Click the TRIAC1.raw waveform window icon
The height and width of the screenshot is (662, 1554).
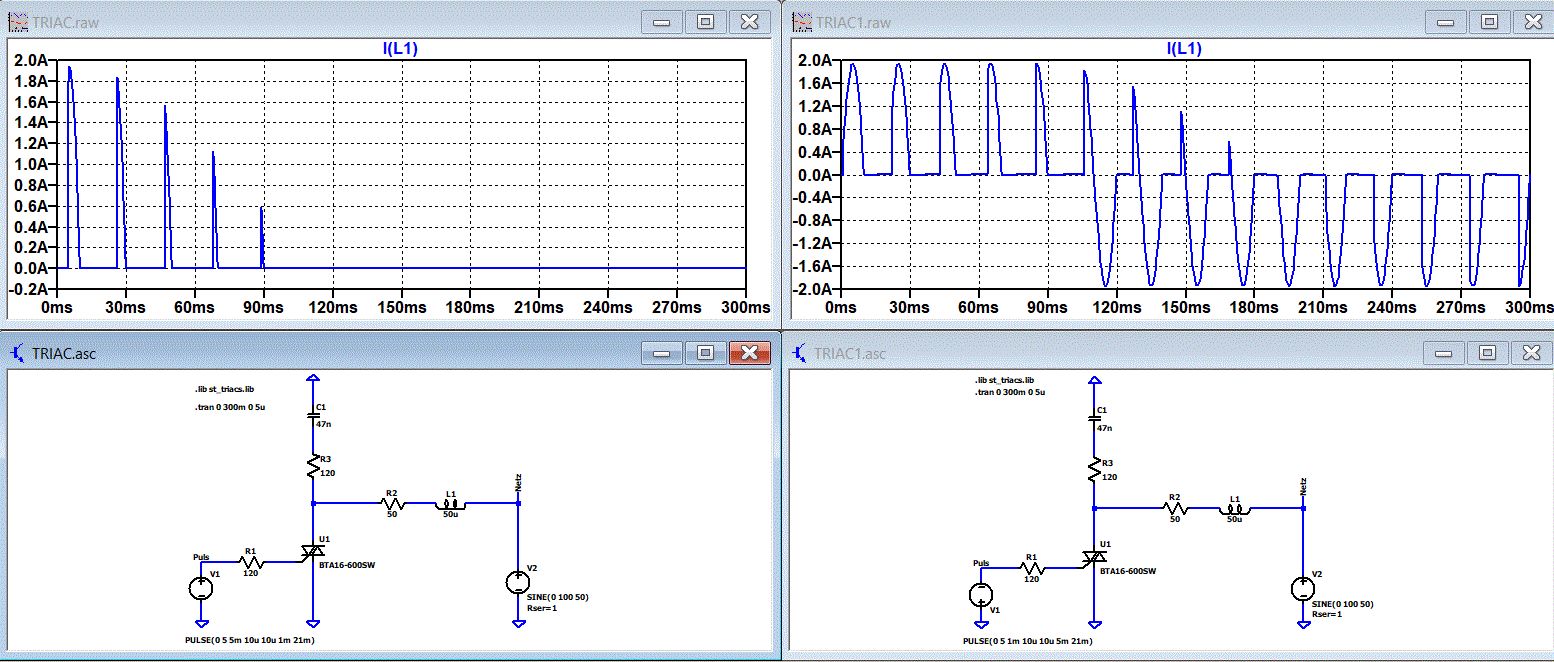(800, 21)
